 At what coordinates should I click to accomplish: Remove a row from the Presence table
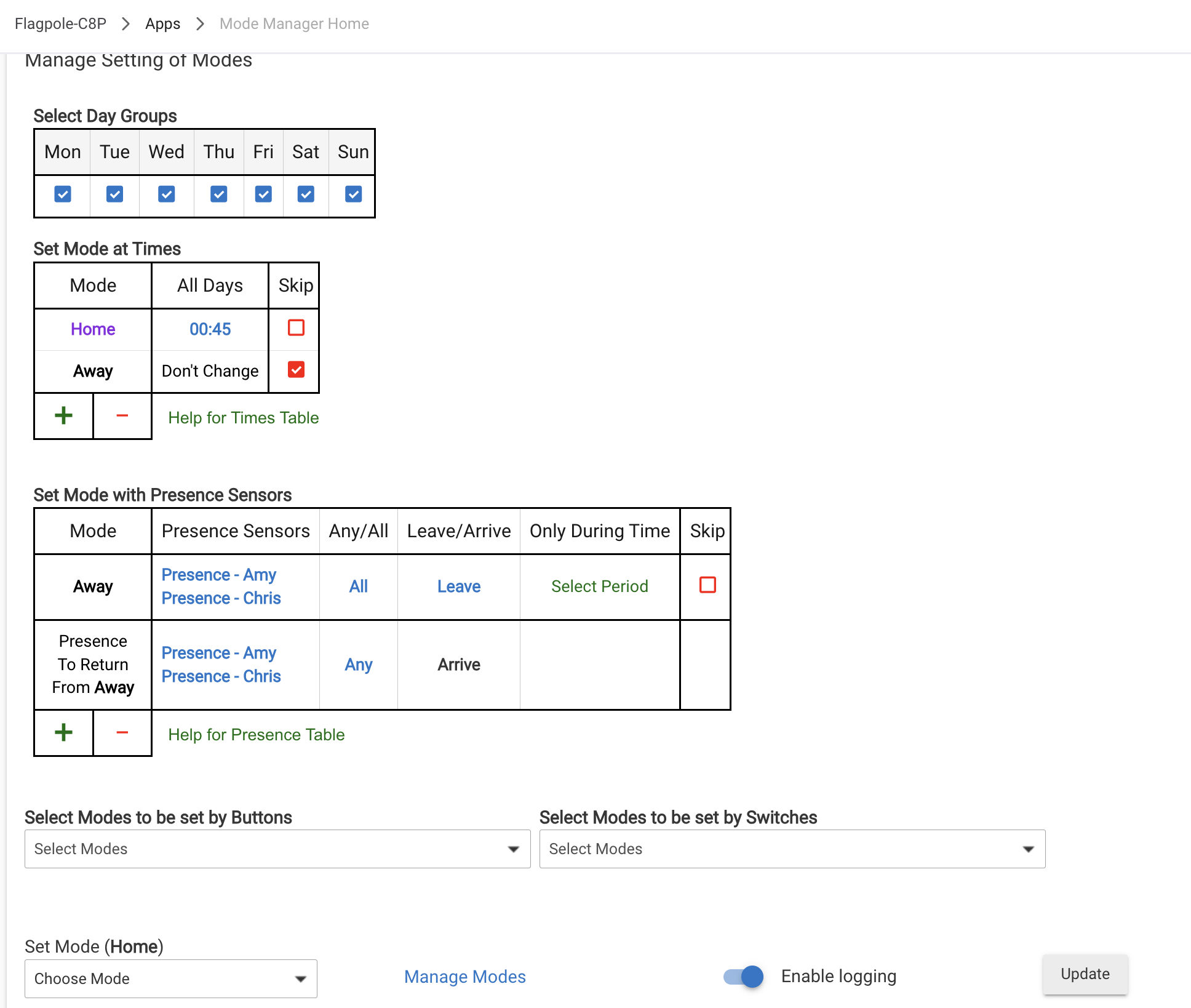click(122, 732)
